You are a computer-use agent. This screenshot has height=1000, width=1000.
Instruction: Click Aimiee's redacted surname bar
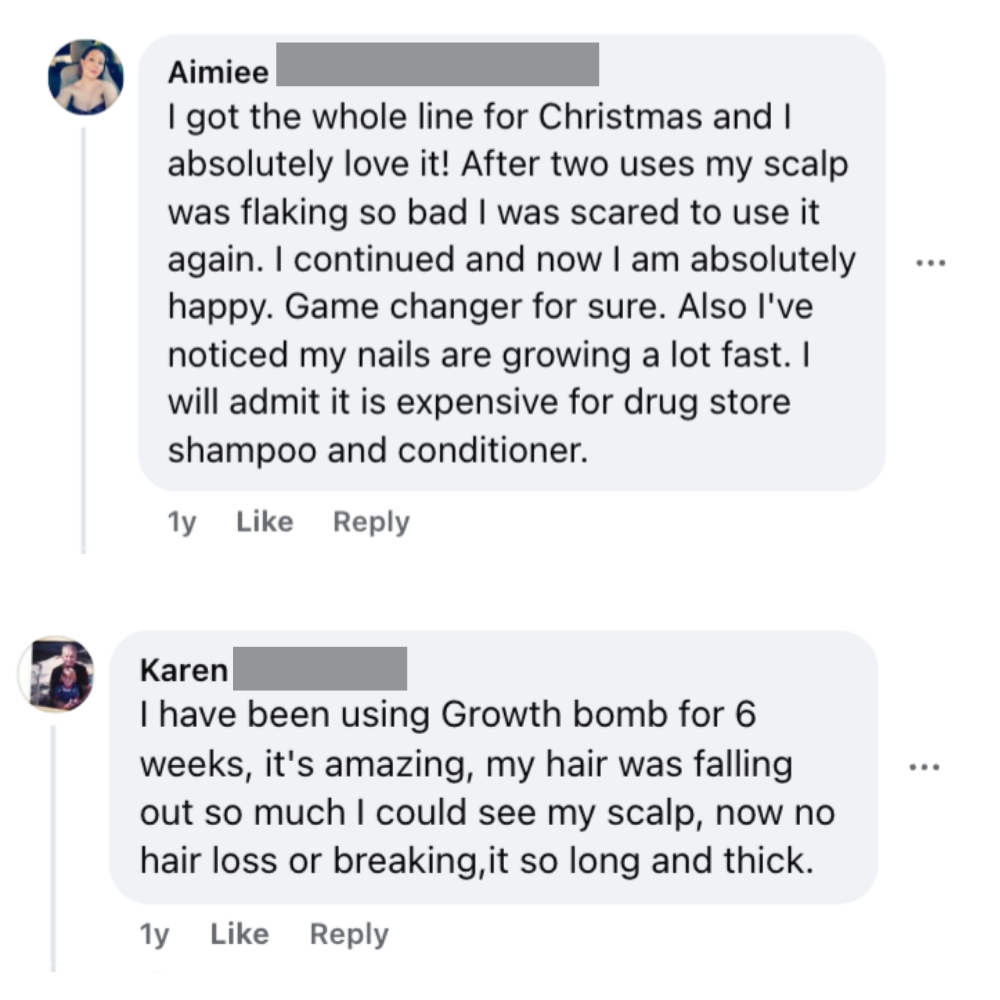[x=436, y=65]
